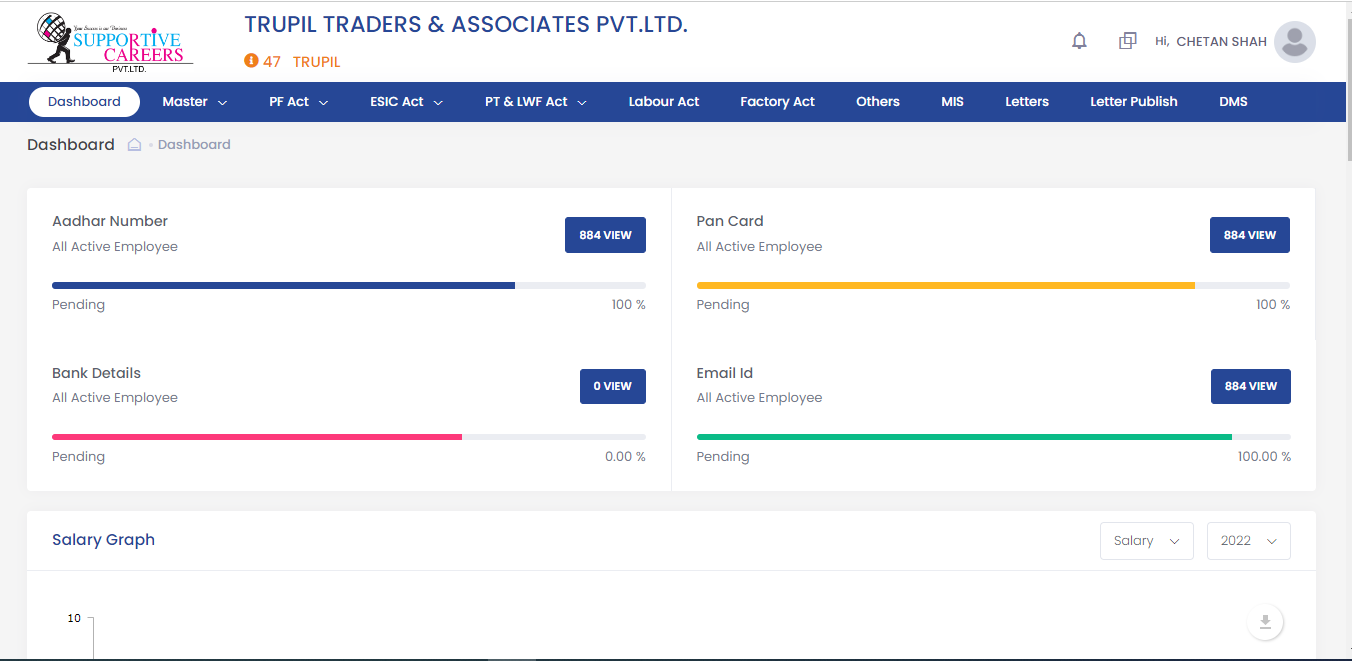This screenshot has height=661, width=1352.
Task: View Pan Card pending employees
Action: point(1250,235)
